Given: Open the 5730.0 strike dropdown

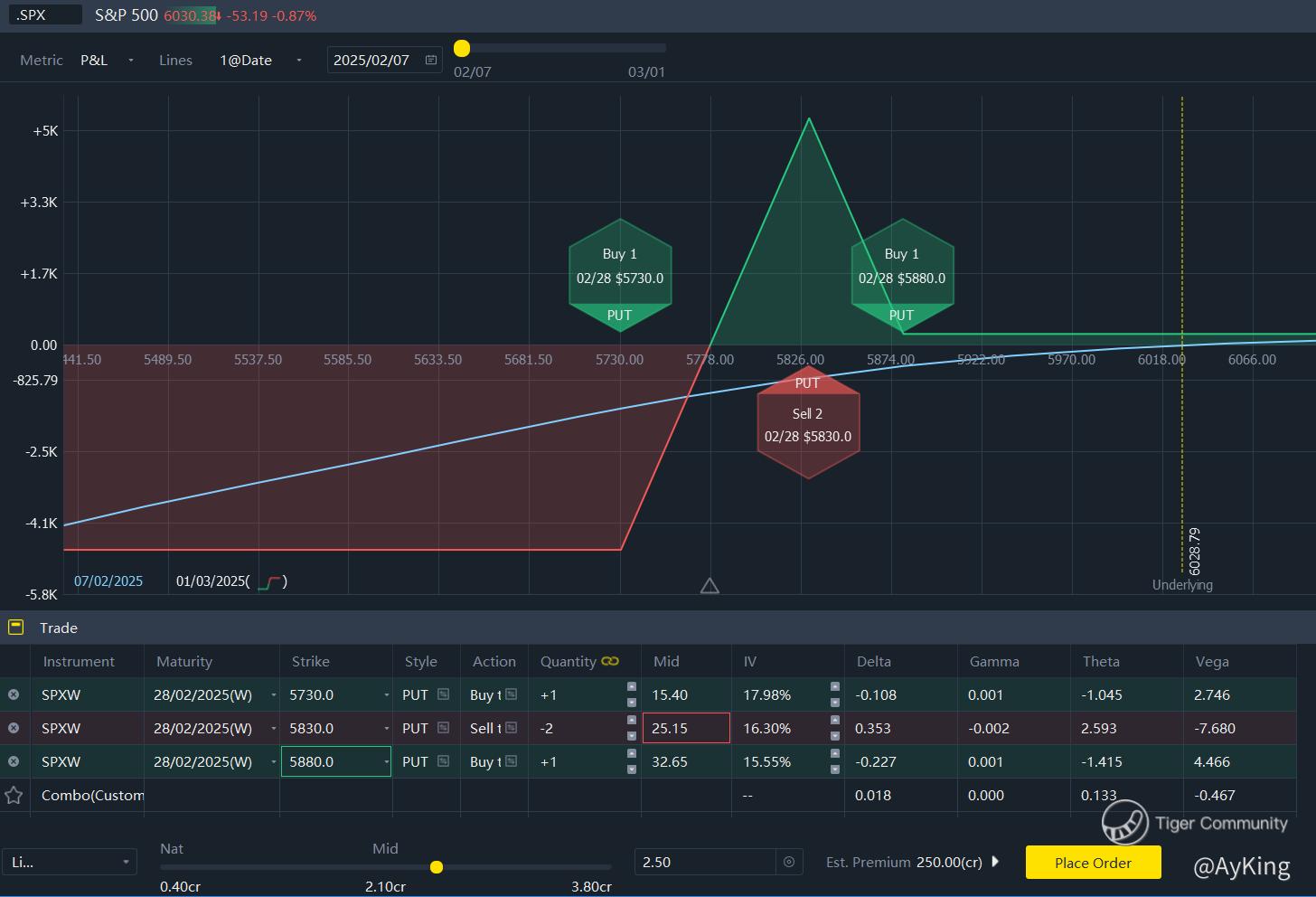Looking at the screenshot, I should [x=387, y=694].
